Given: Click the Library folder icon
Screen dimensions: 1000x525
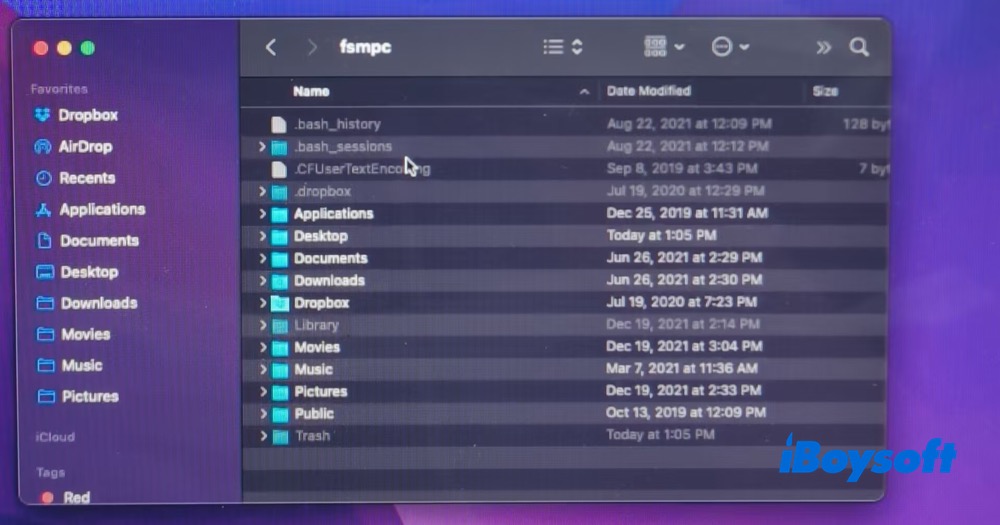Looking at the screenshot, I should pos(279,326).
